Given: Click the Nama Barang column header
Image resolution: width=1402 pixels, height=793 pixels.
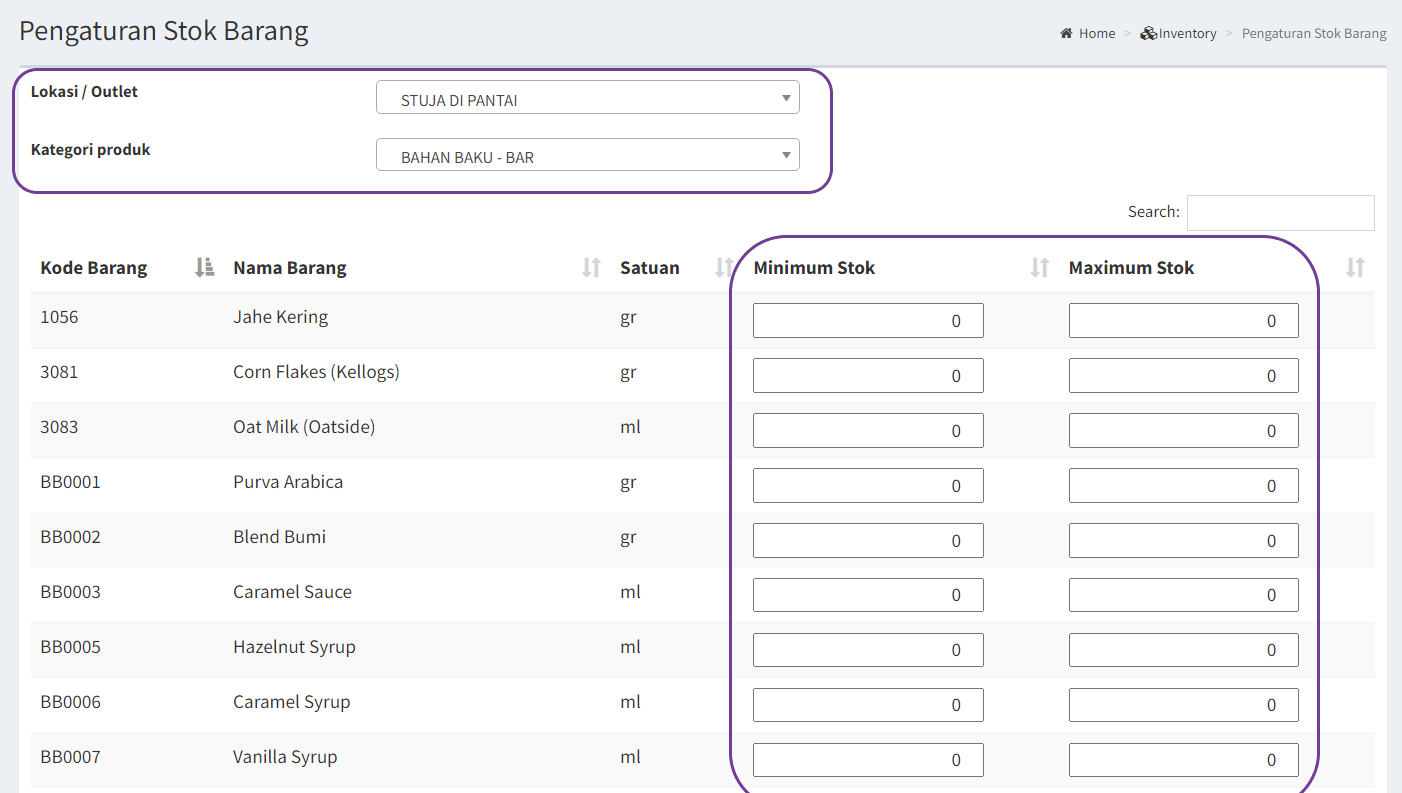Looking at the screenshot, I should [290, 268].
